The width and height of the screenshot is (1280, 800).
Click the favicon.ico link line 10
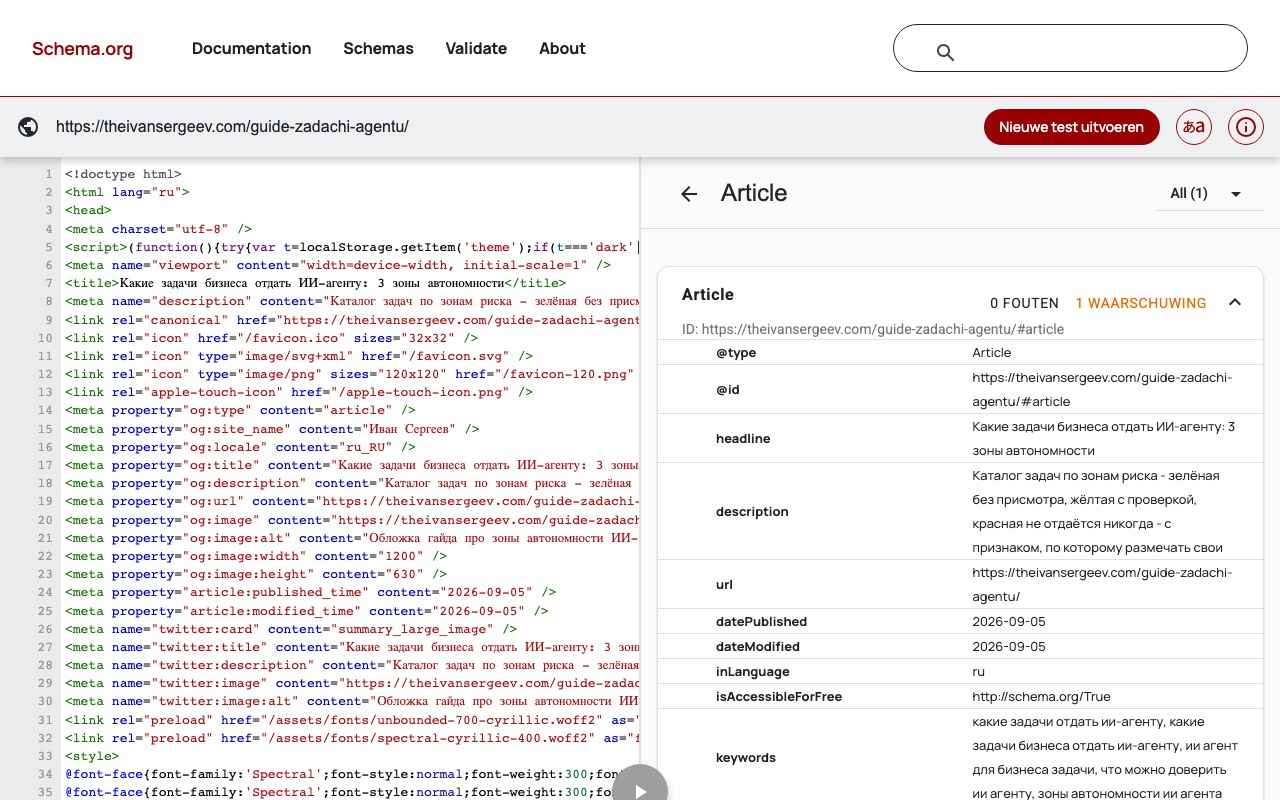click(272, 338)
